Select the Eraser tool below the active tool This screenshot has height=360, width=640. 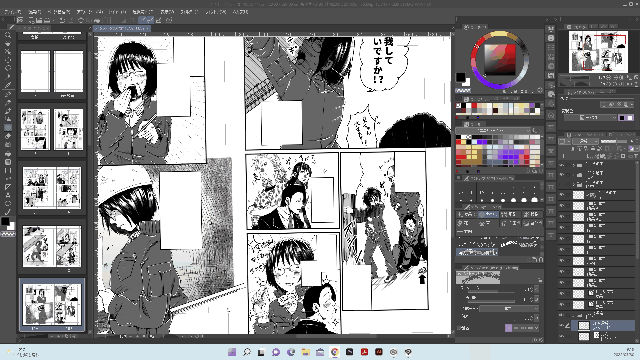[7, 136]
